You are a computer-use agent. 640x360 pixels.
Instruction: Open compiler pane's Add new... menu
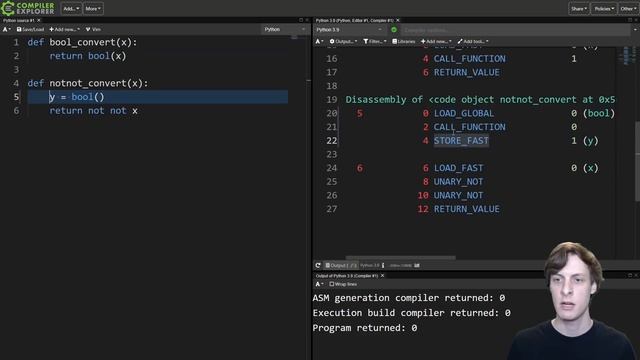point(436,41)
